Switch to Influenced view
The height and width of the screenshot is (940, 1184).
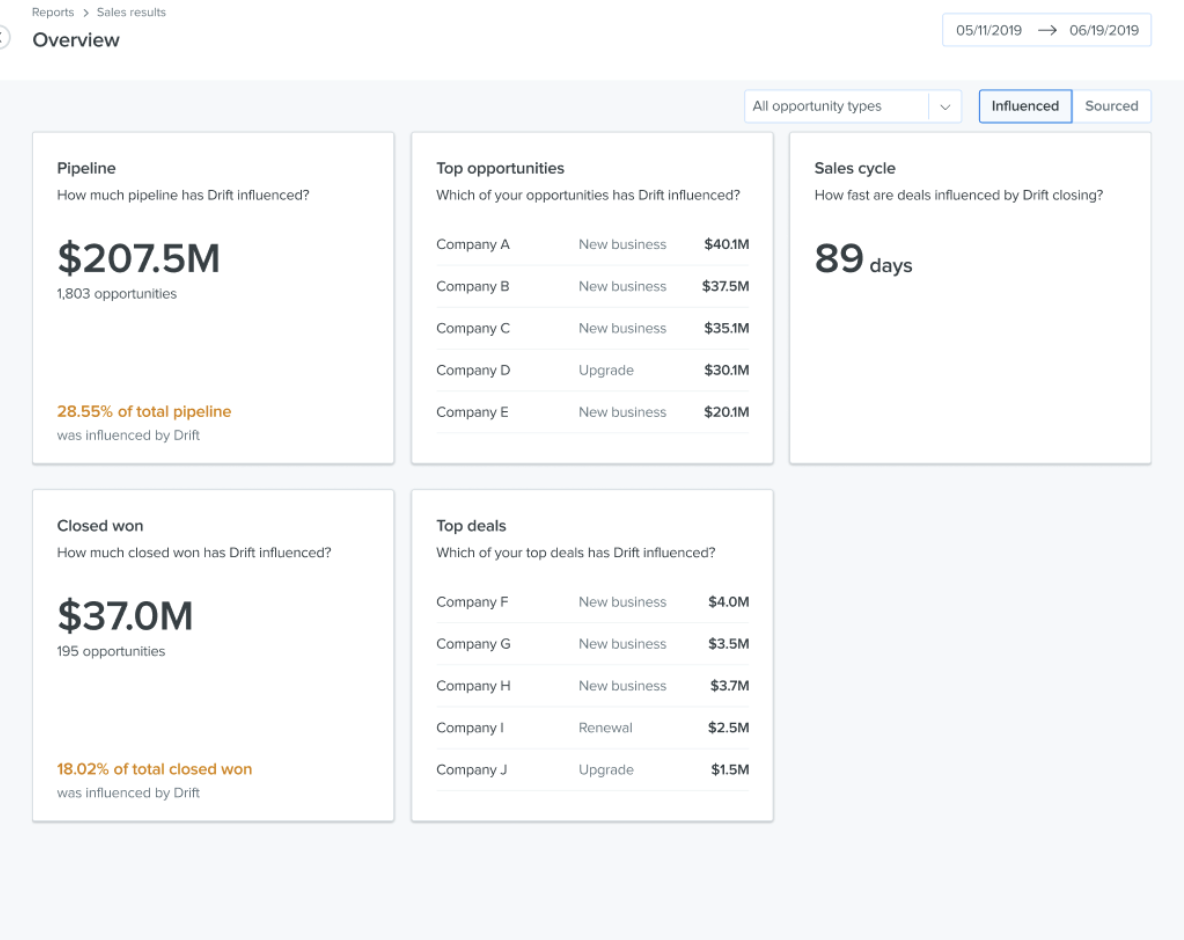coord(1025,106)
